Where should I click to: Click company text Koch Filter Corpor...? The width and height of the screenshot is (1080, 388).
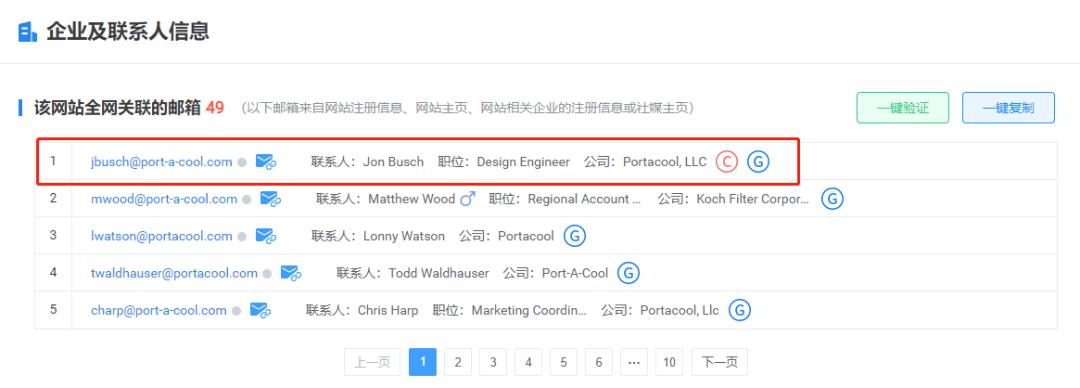[x=753, y=199]
